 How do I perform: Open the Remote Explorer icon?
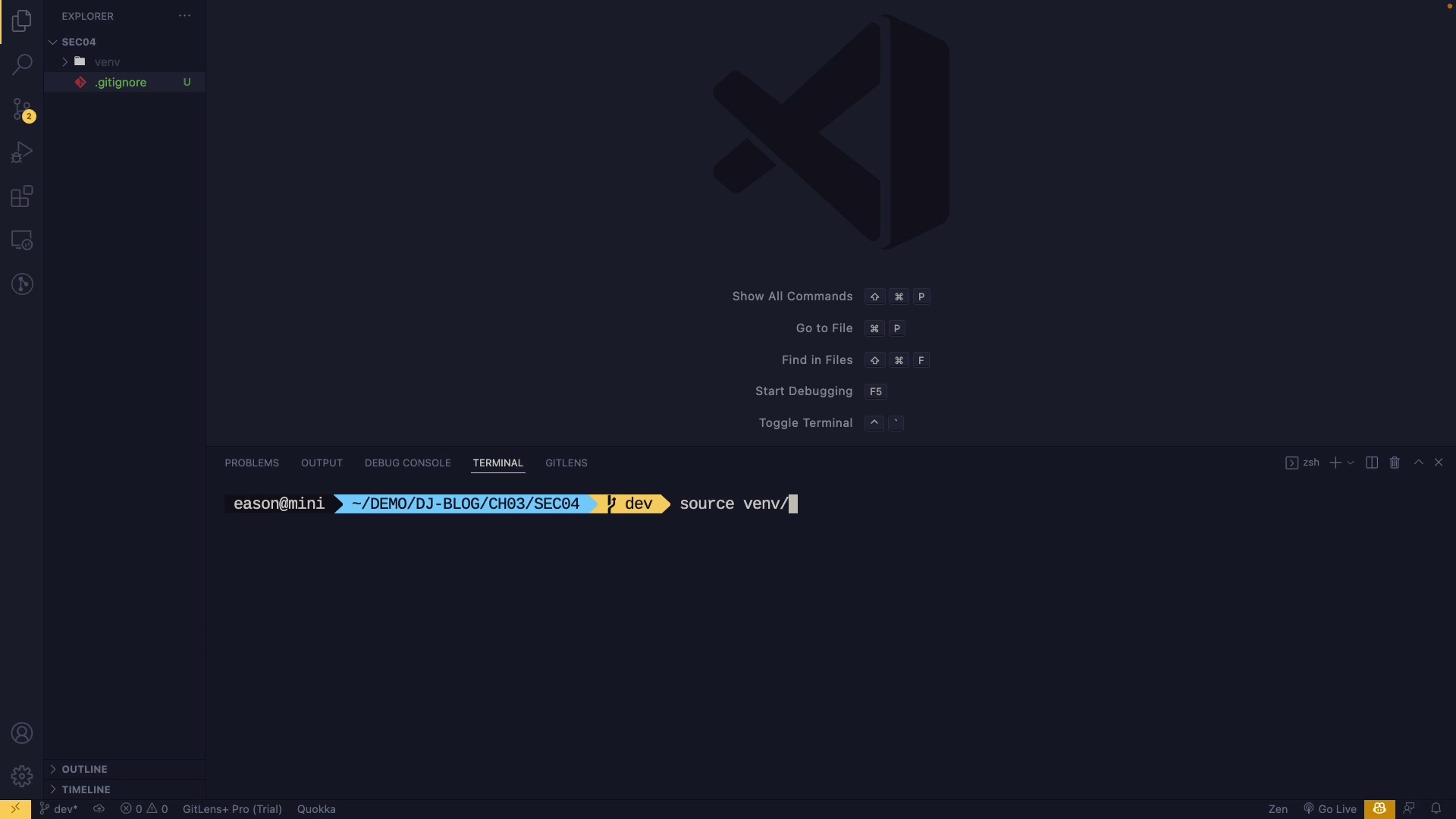pyautogui.click(x=22, y=240)
